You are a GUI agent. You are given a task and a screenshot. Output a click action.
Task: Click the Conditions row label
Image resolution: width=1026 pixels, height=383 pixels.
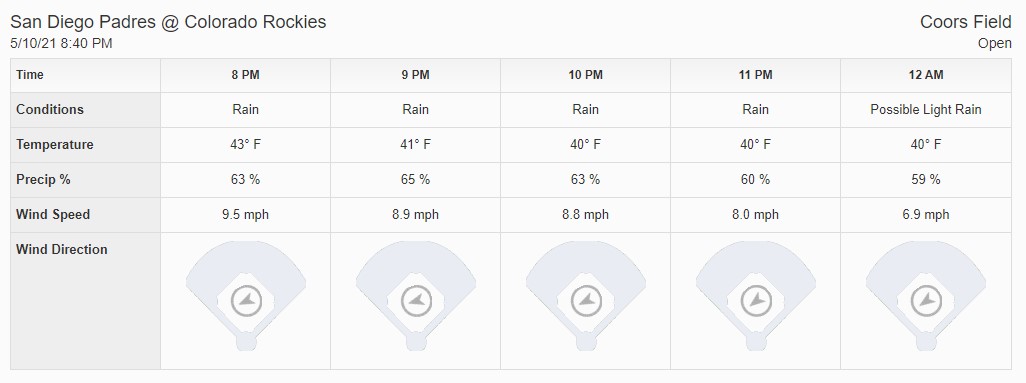pos(50,109)
